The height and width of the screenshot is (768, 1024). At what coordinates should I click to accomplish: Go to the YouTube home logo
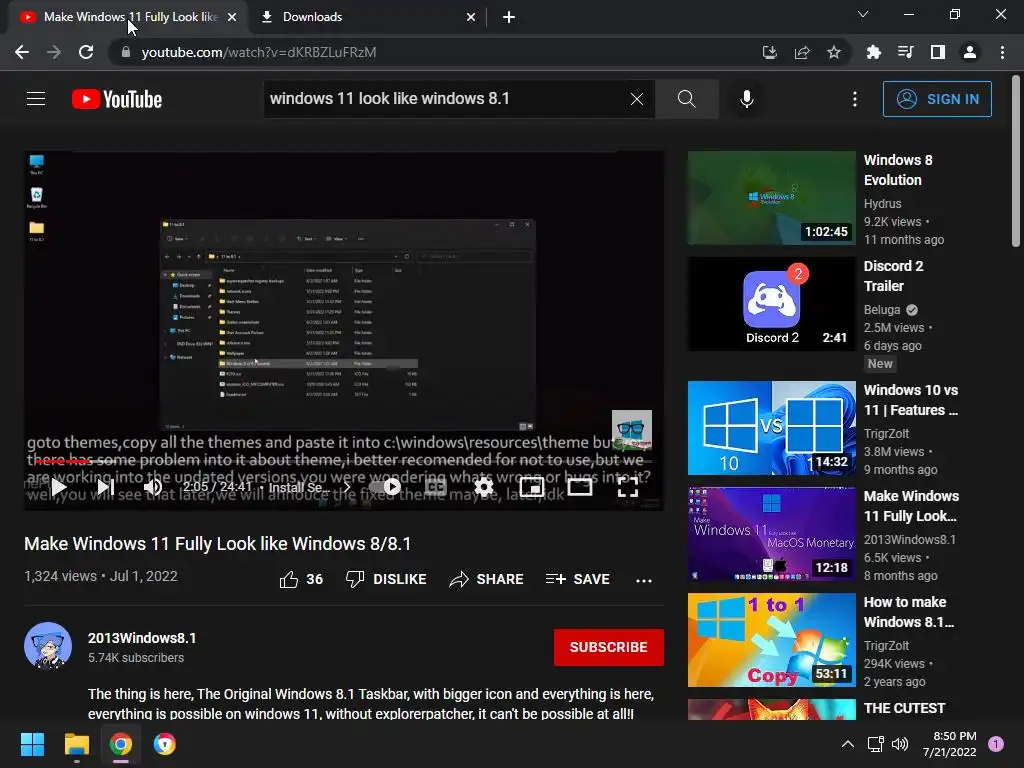point(117,99)
